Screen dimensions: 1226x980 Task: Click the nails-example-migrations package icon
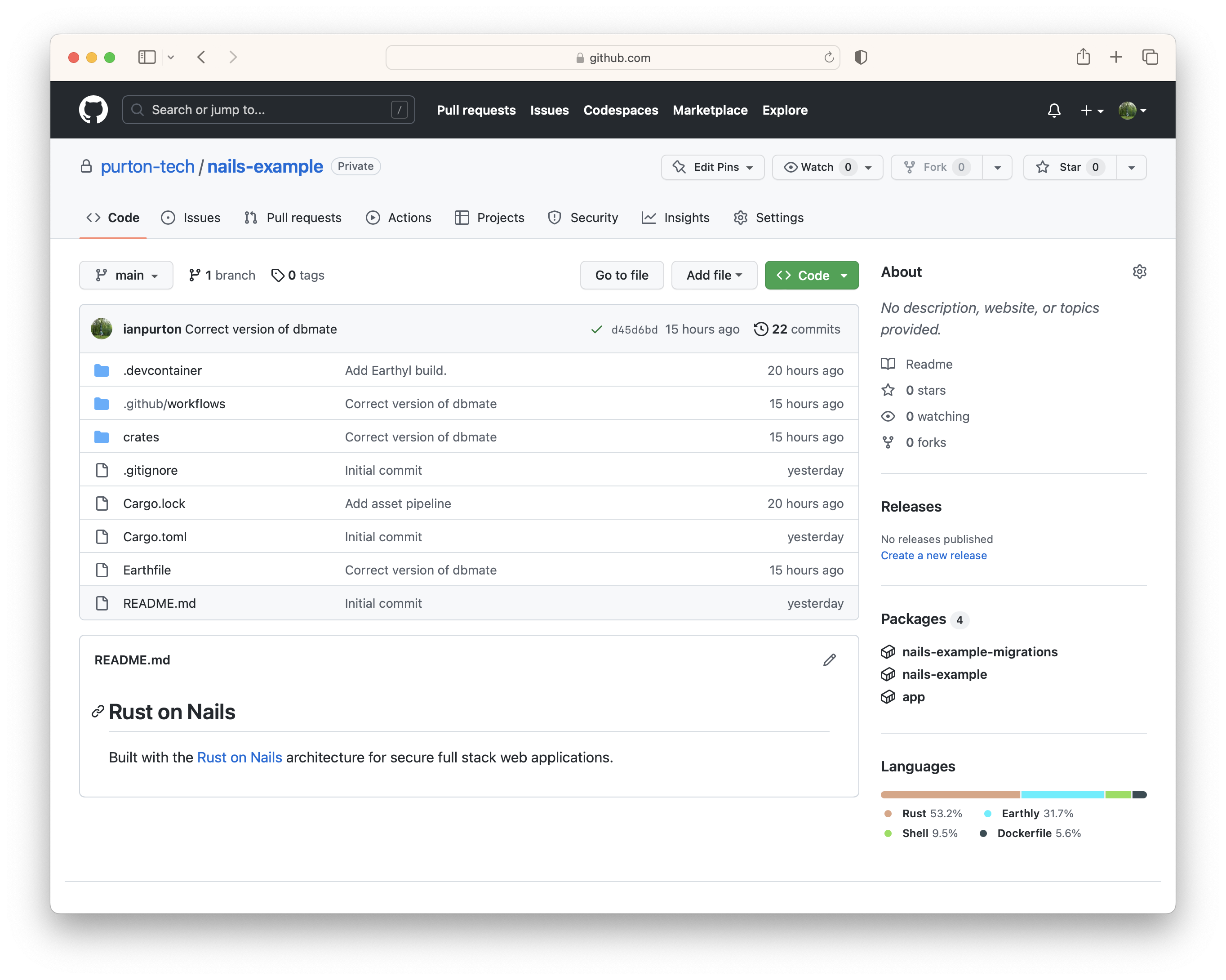(888, 652)
